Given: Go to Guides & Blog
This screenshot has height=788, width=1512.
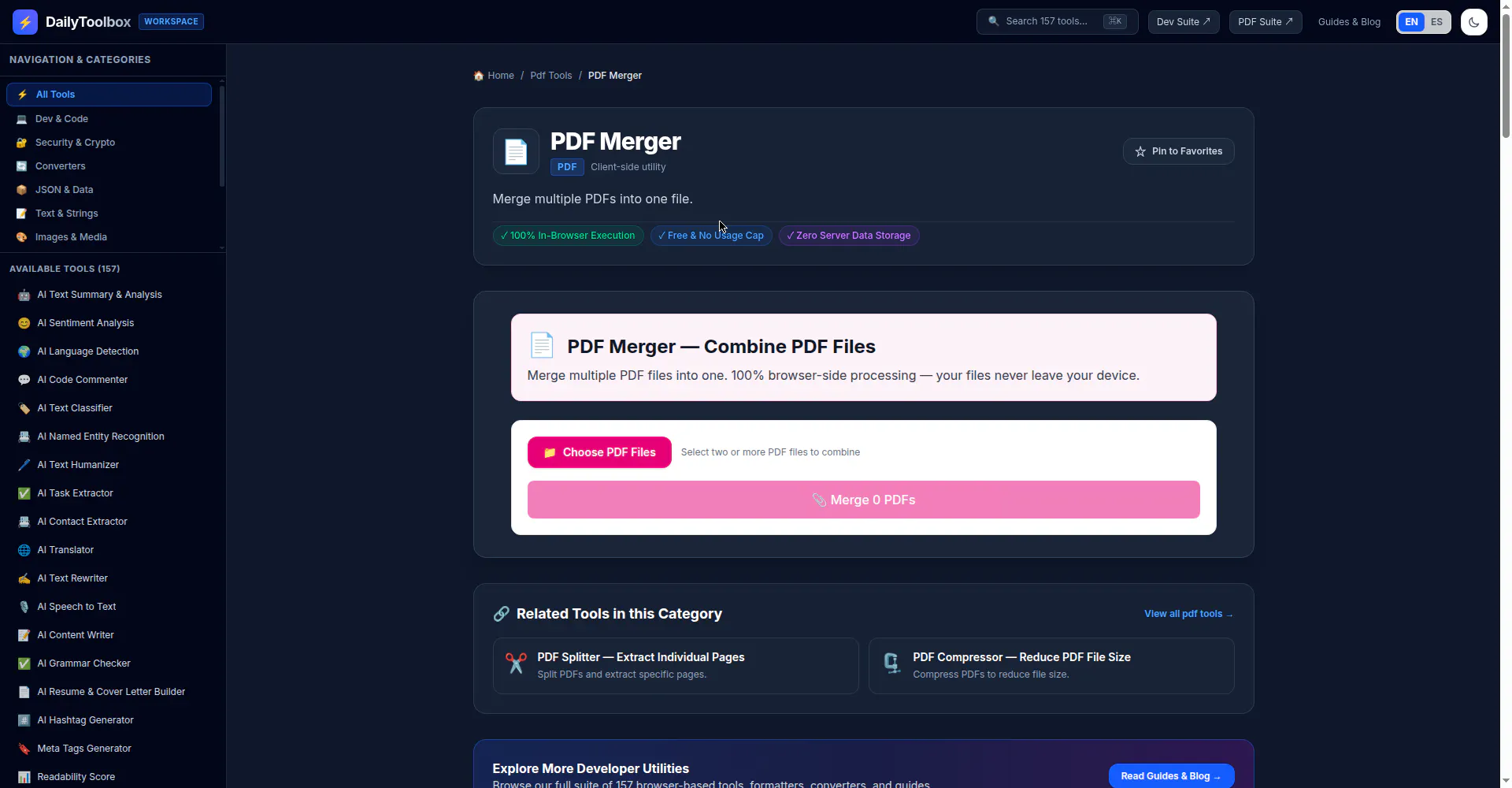Looking at the screenshot, I should click(1349, 22).
